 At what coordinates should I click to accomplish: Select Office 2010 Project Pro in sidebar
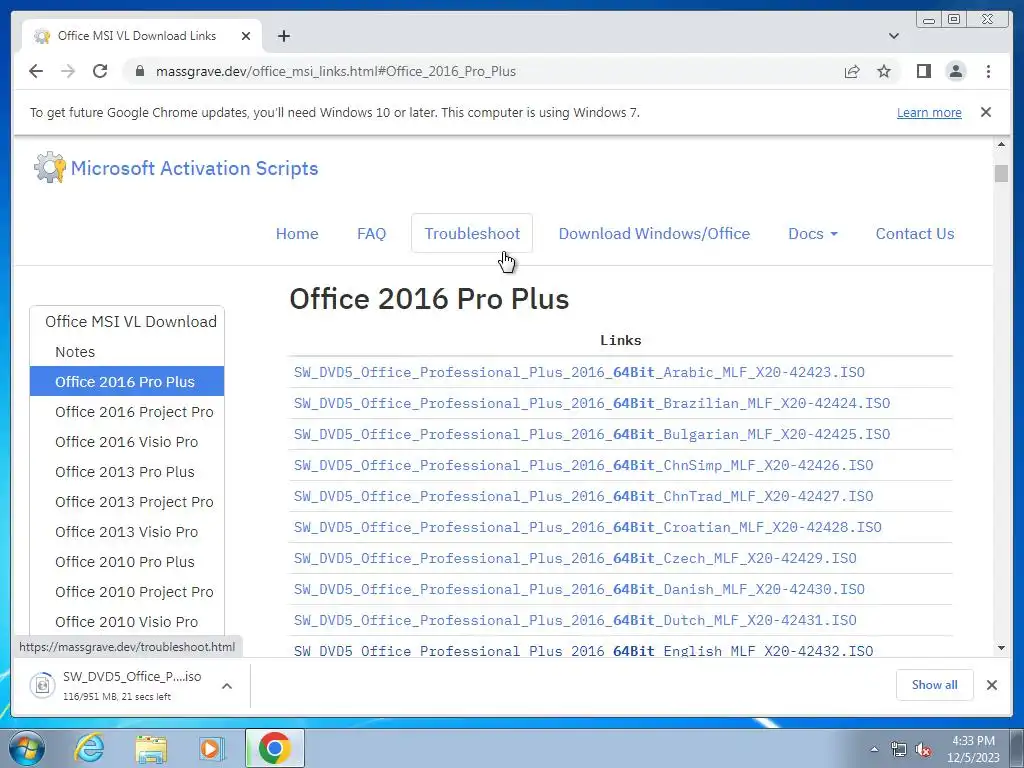(x=127, y=592)
